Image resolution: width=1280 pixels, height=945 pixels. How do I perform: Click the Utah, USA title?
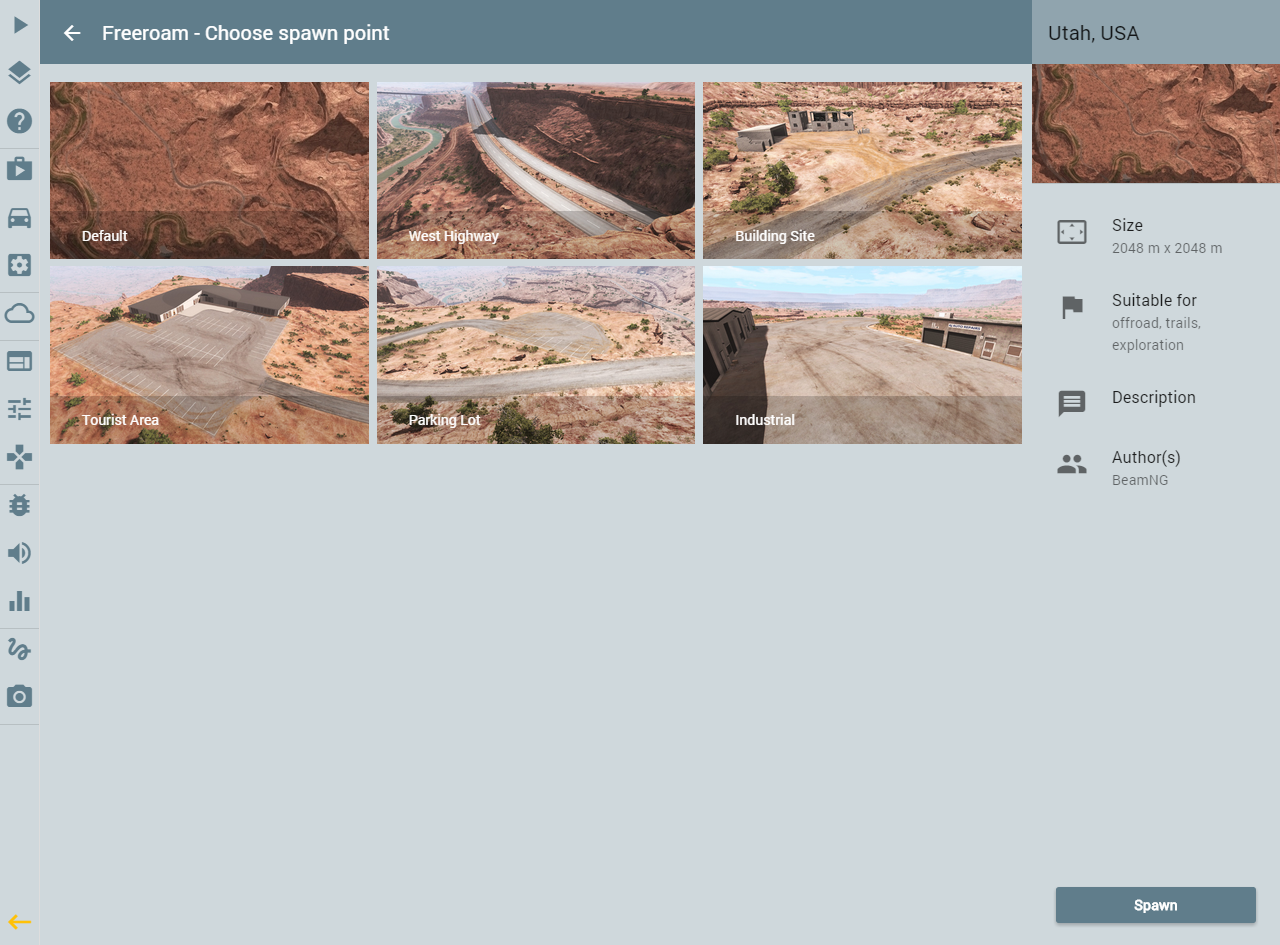pyautogui.click(x=1093, y=33)
